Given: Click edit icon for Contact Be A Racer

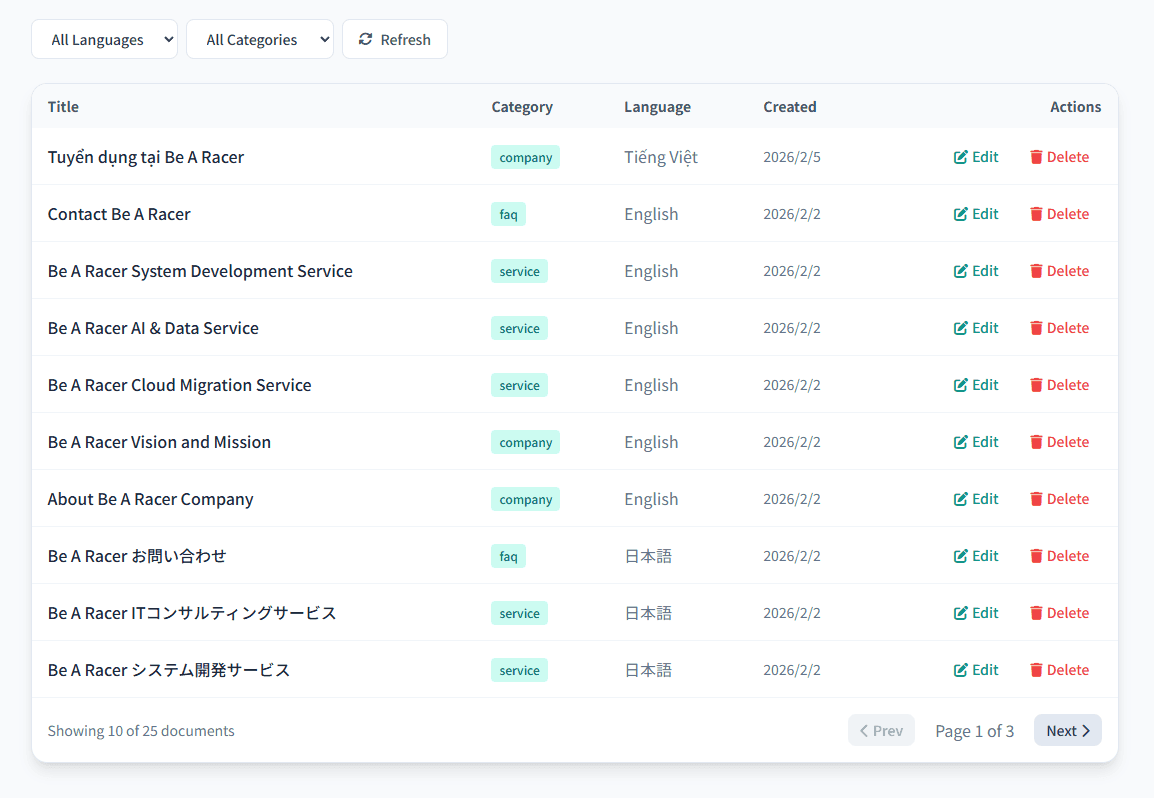Looking at the screenshot, I should (x=960, y=214).
